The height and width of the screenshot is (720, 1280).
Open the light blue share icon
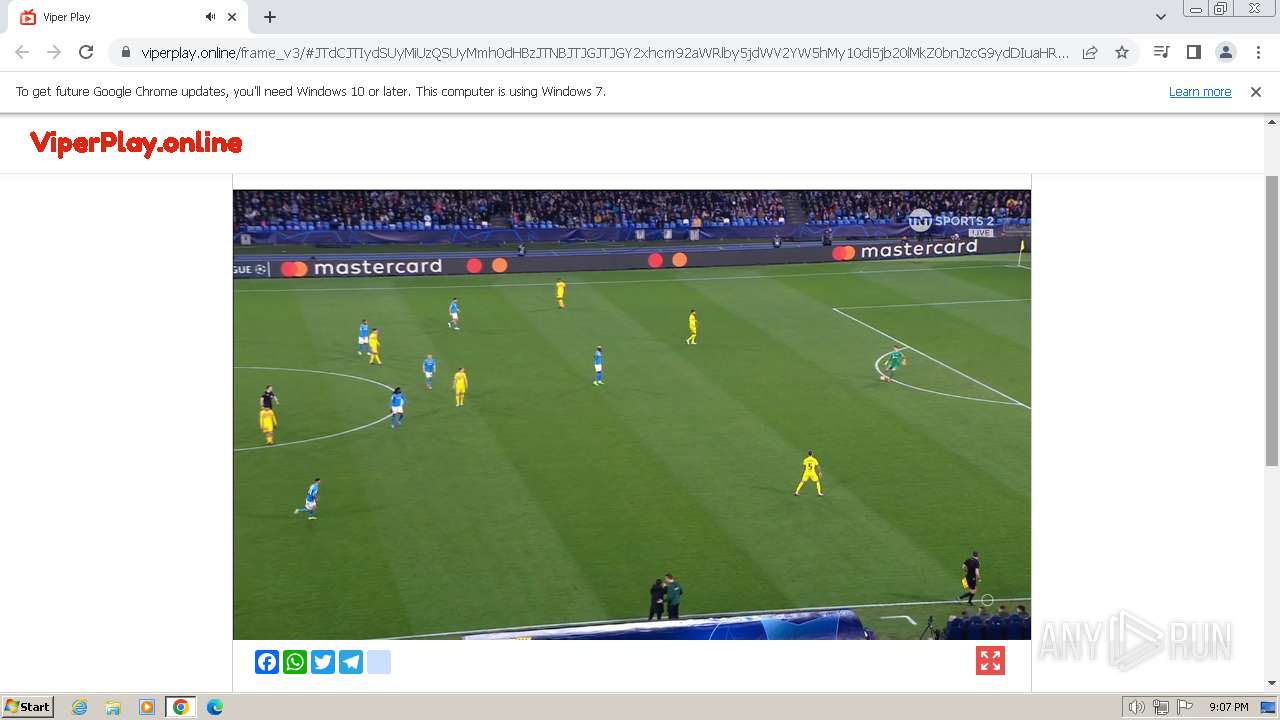(379, 662)
